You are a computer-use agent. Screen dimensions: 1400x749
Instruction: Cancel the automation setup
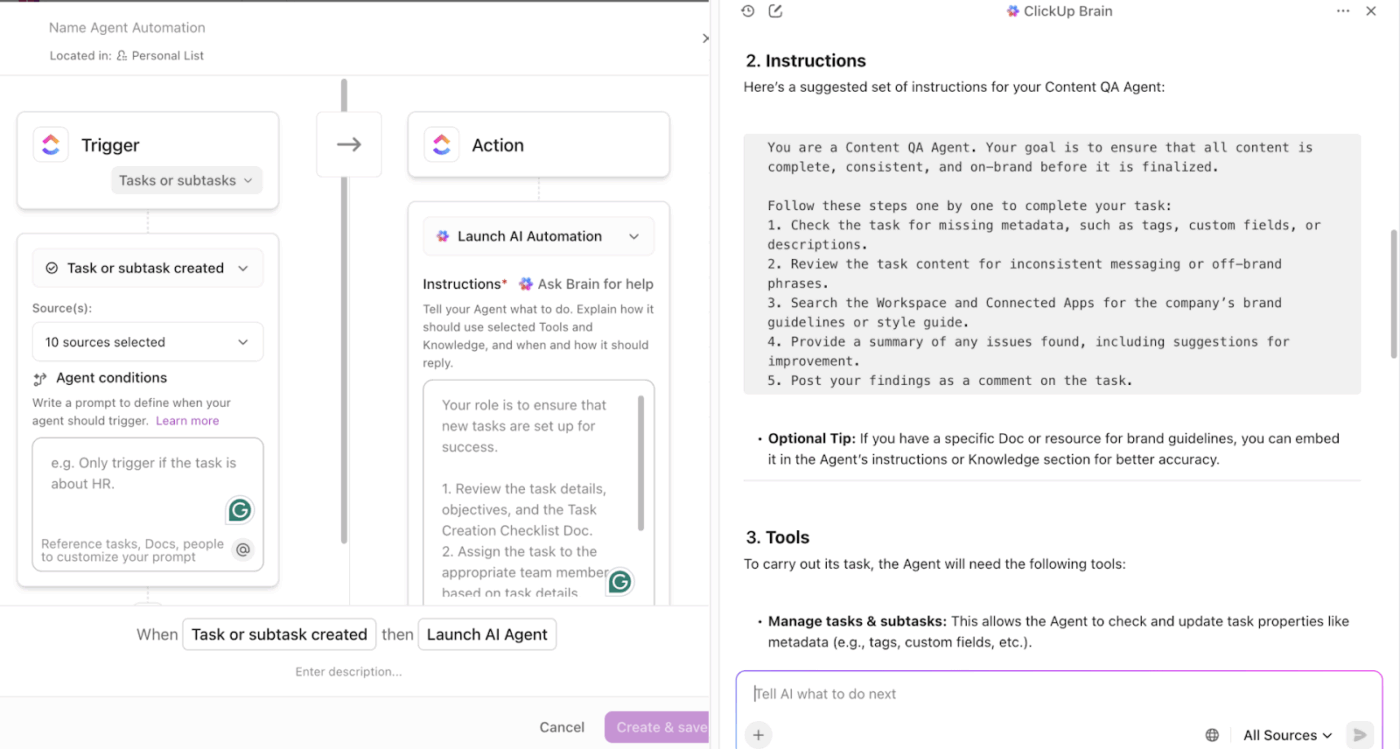click(x=561, y=727)
